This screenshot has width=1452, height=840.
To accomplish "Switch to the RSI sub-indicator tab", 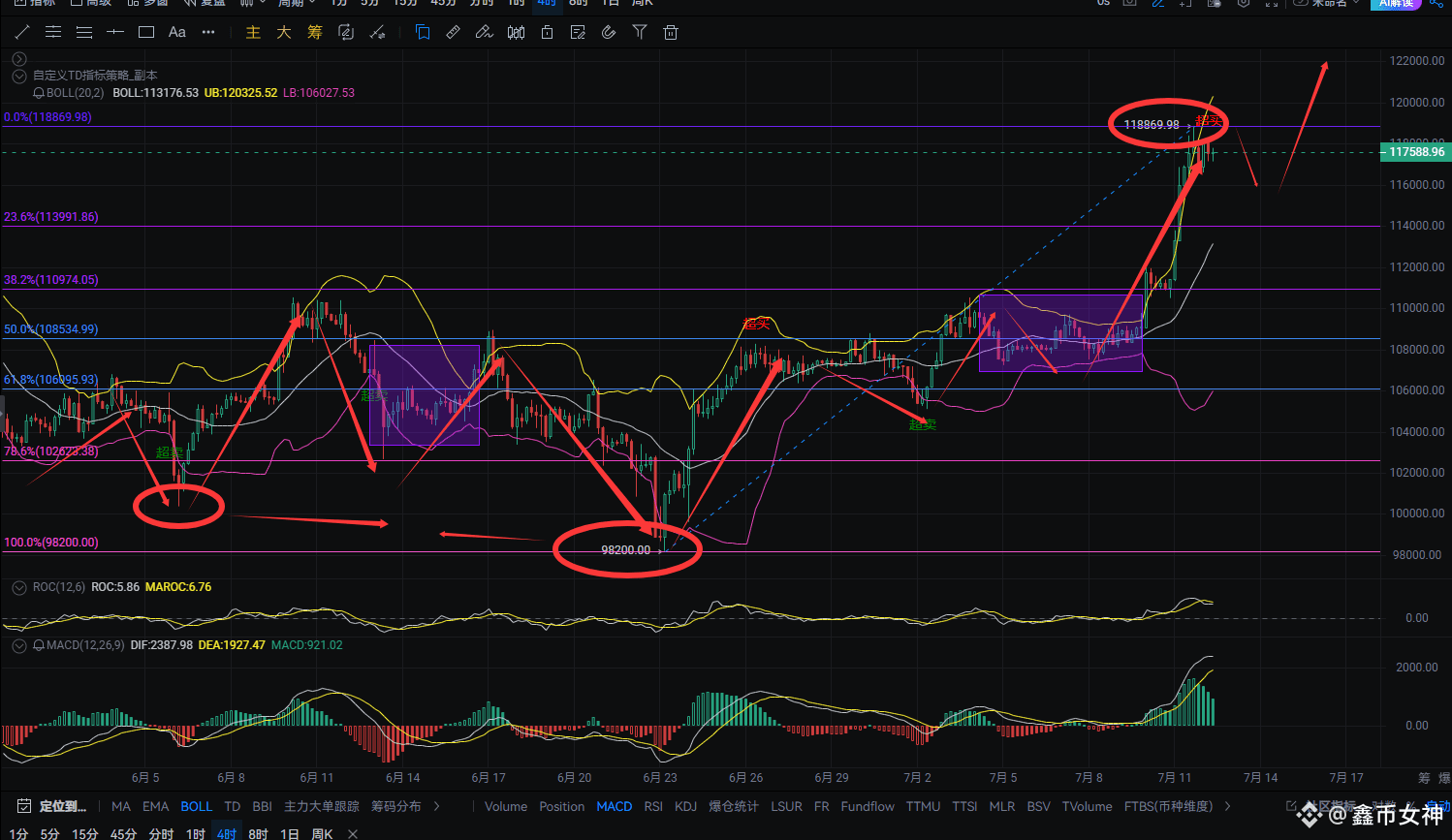I will click(x=653, y=806).
